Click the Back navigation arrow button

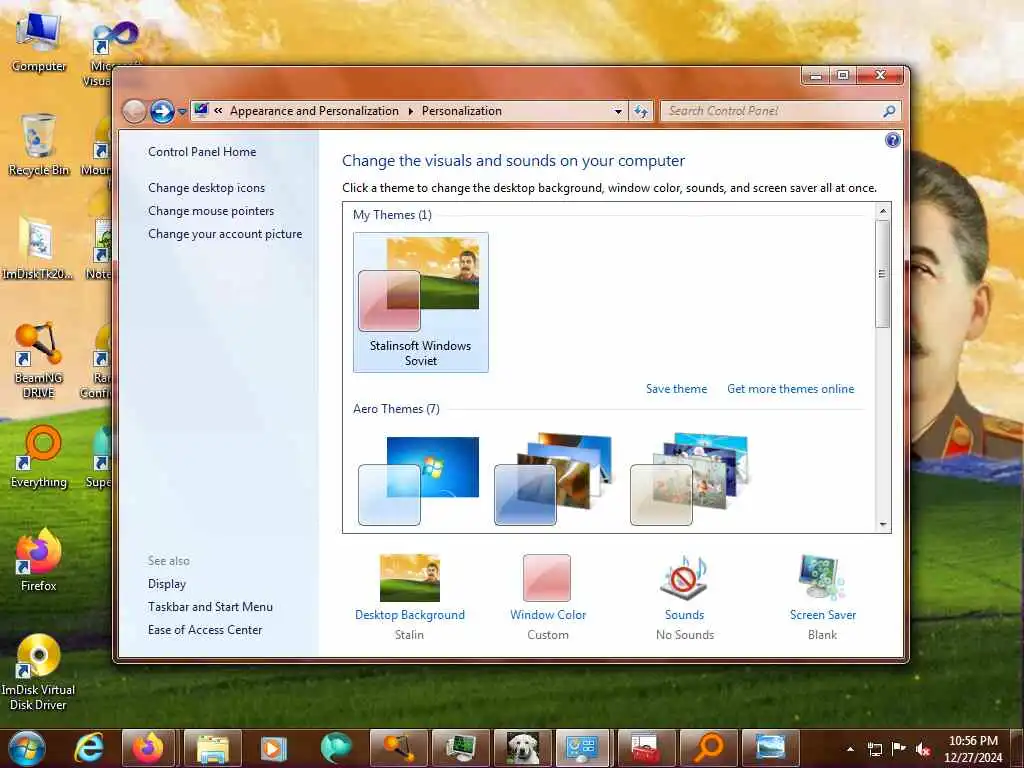click(135, 112)
